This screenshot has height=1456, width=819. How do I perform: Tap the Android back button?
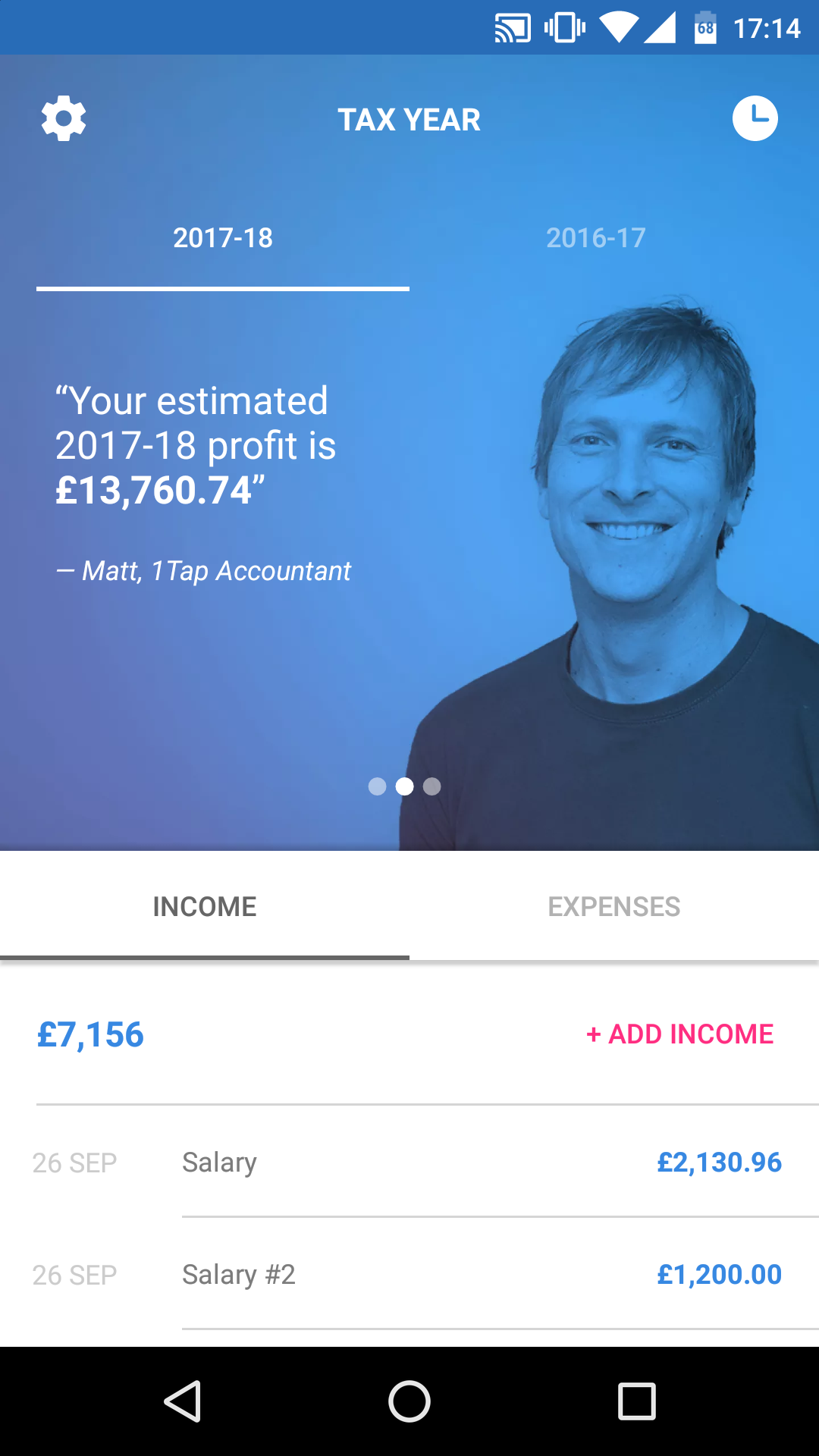(182, 1401)
